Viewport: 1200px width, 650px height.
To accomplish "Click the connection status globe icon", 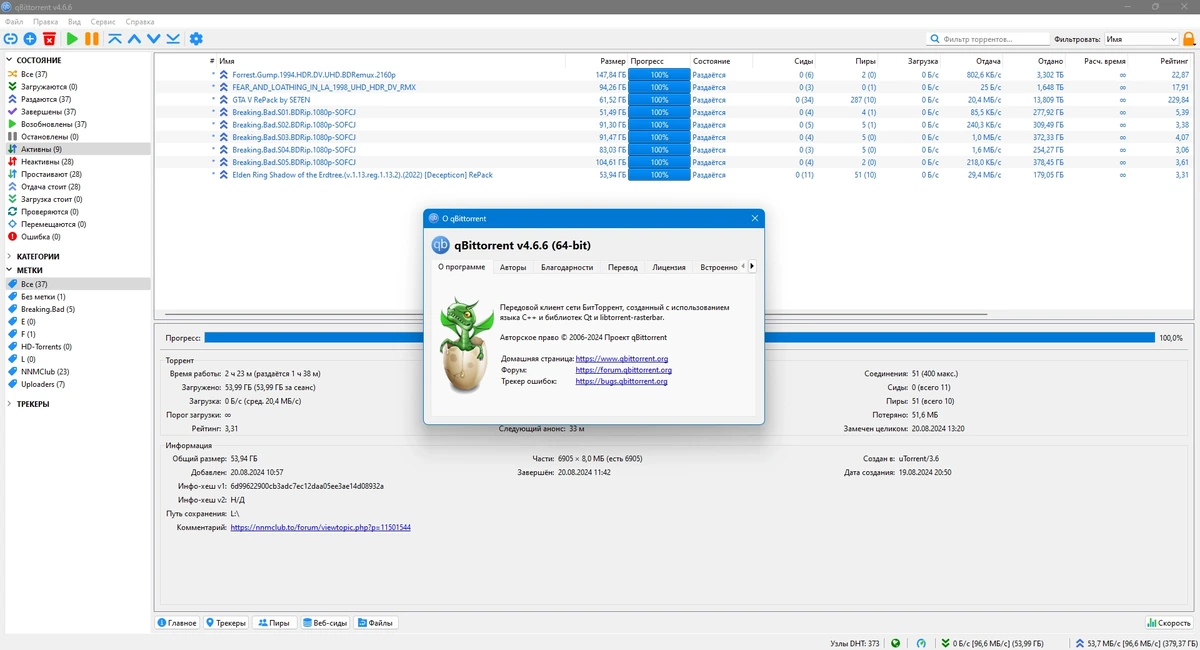I will click(x=895, y=643).
